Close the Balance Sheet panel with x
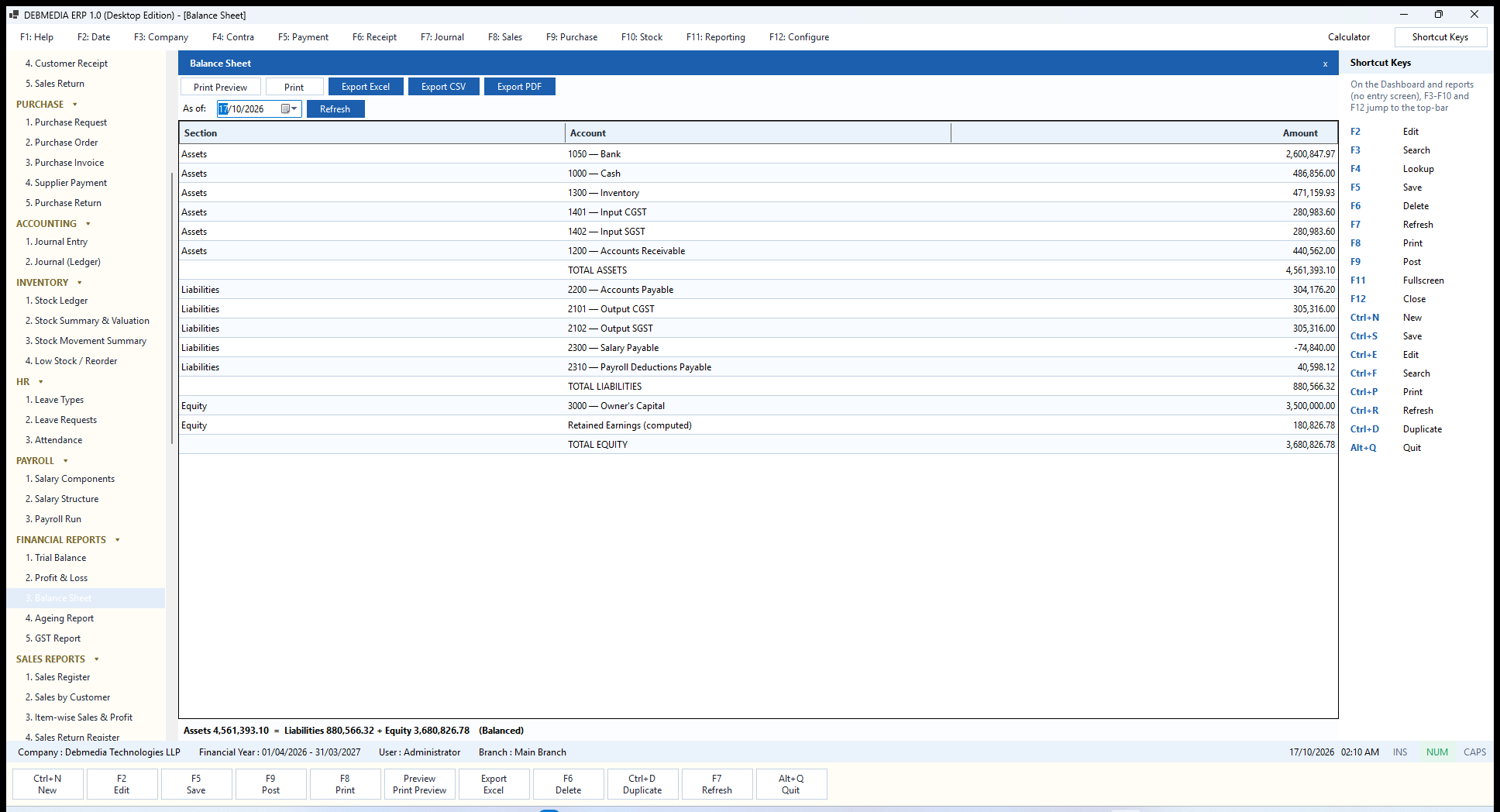The image size is (1500, 812). pyautogui.click(x=1325, y=64)
